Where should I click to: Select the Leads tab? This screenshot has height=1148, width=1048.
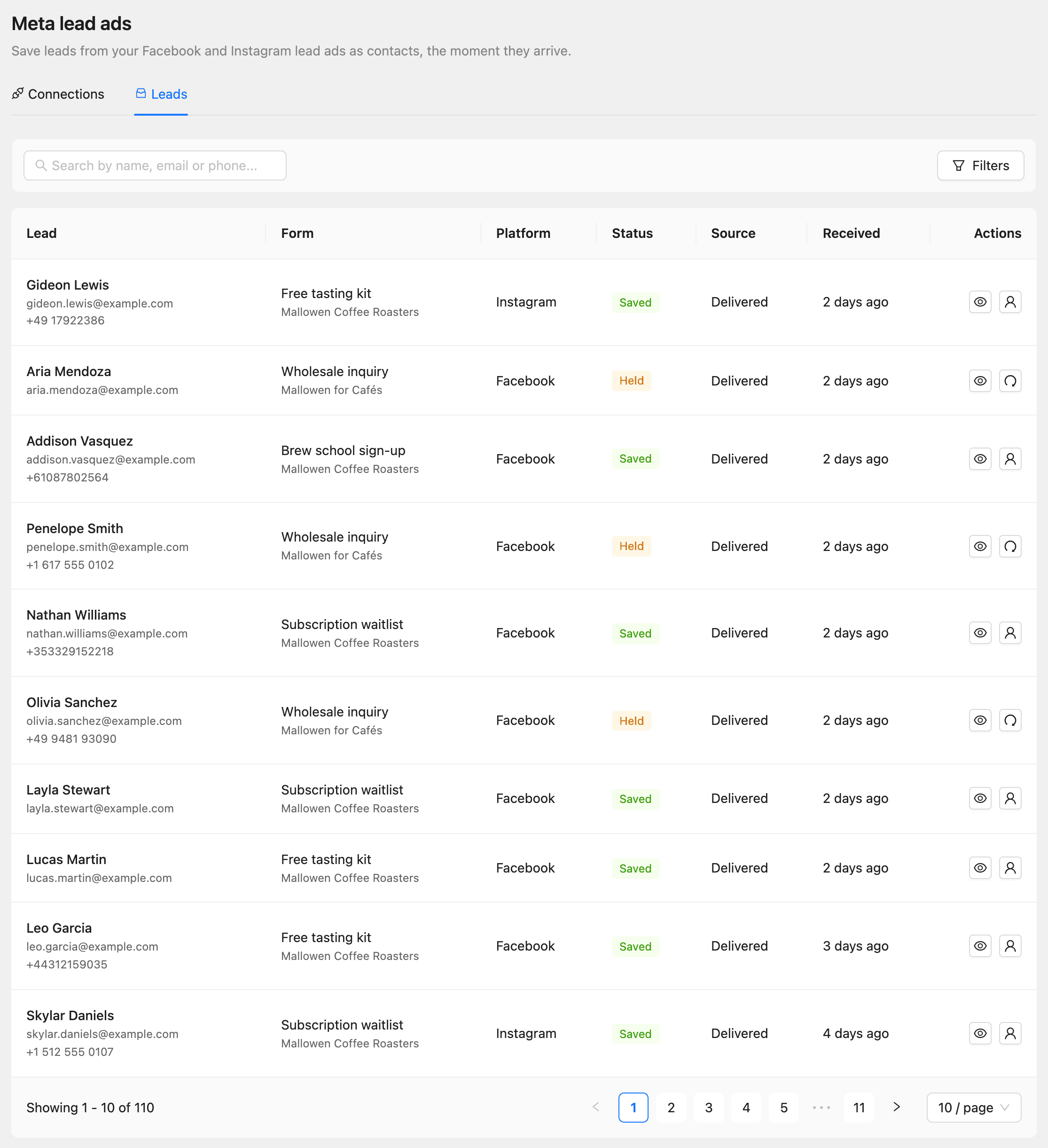(161, 94)
